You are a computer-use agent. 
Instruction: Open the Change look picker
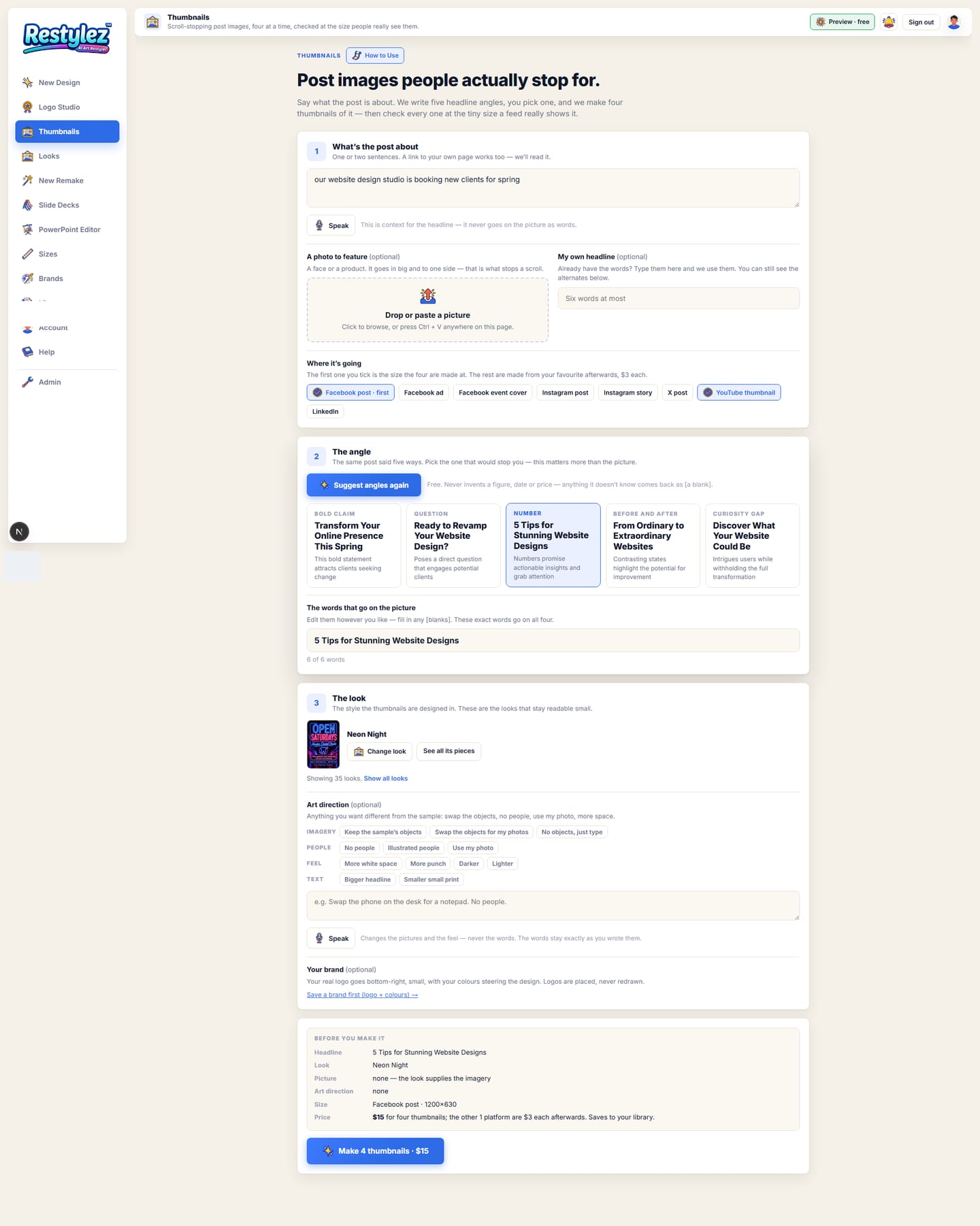click(x=380, y=751)
